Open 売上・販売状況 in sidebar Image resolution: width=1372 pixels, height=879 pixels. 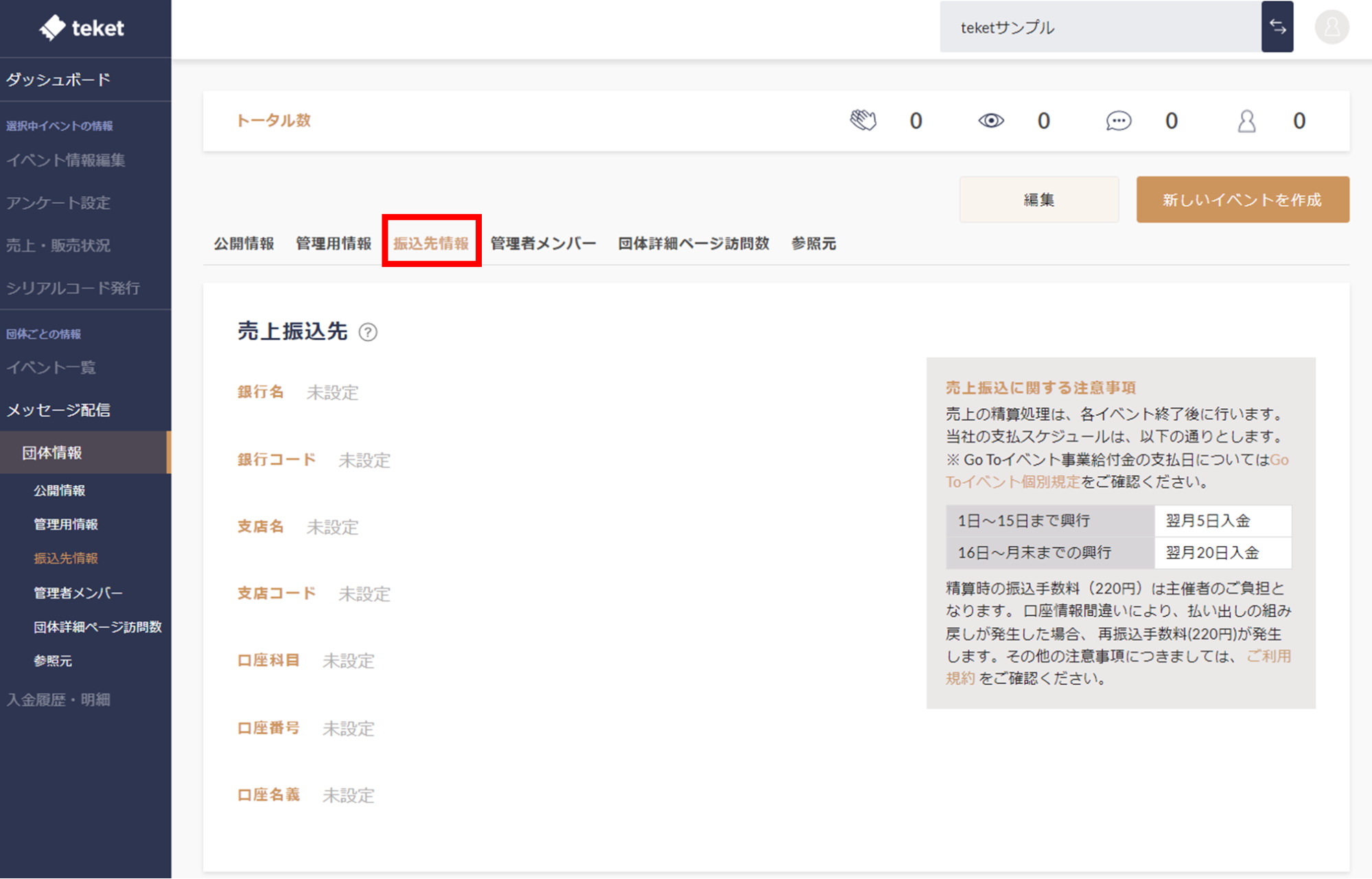pyautogui.click(x=58, y=246)
